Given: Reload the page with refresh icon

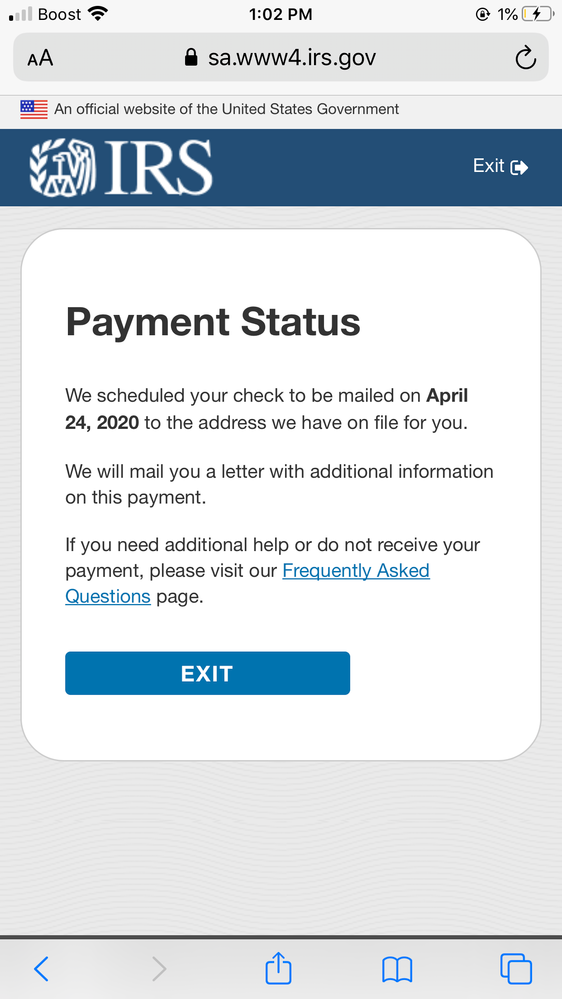Looking at the screenshot, I should click(x=525, y=59).
